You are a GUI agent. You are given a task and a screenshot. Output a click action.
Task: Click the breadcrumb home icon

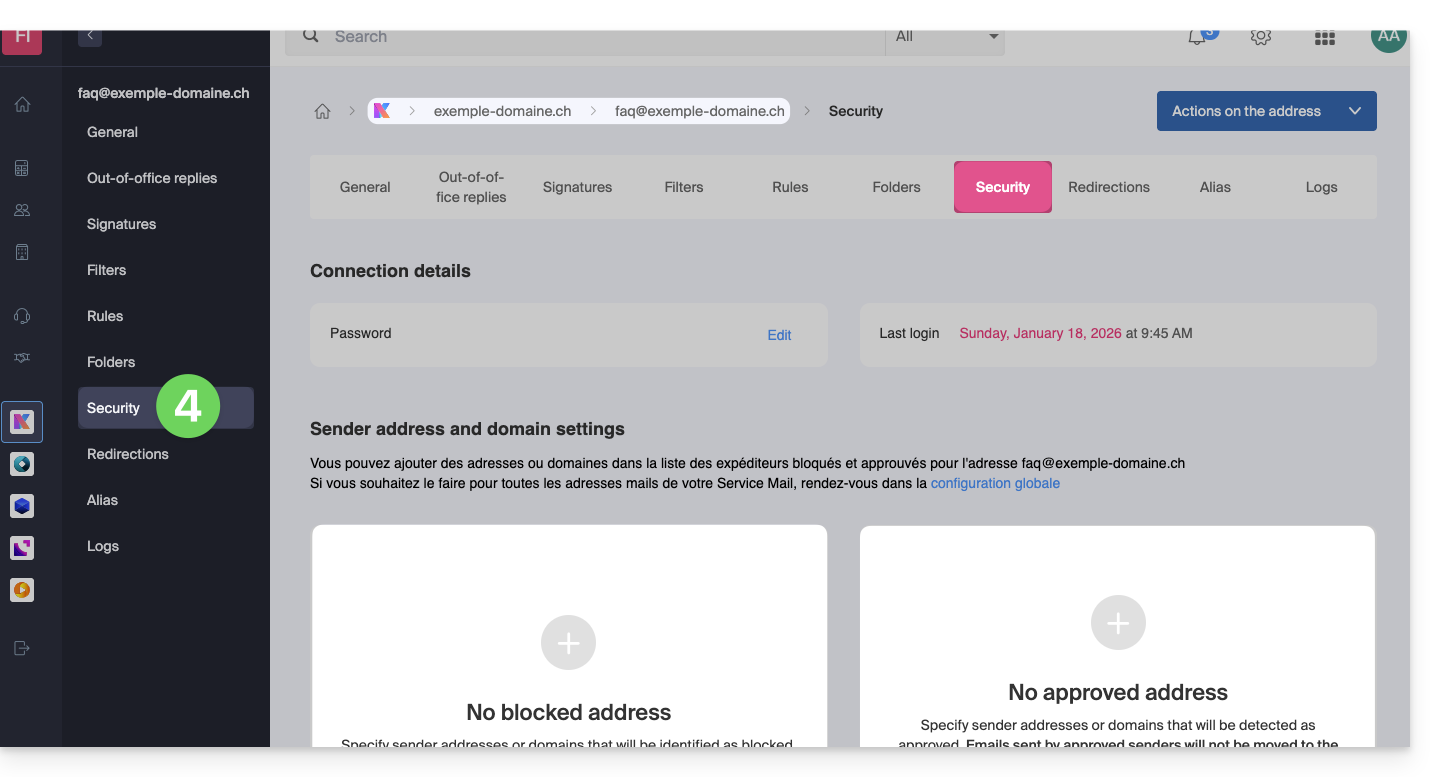322,111
